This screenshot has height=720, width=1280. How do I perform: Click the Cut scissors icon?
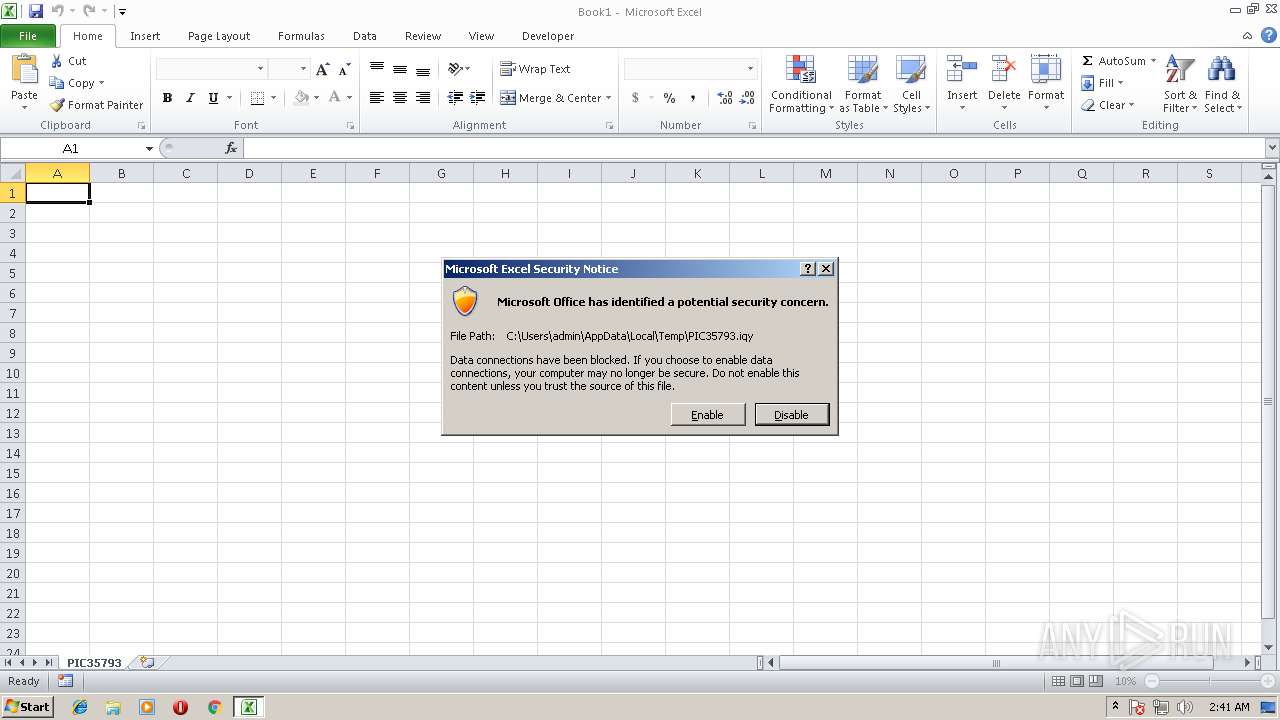(57, 61)
